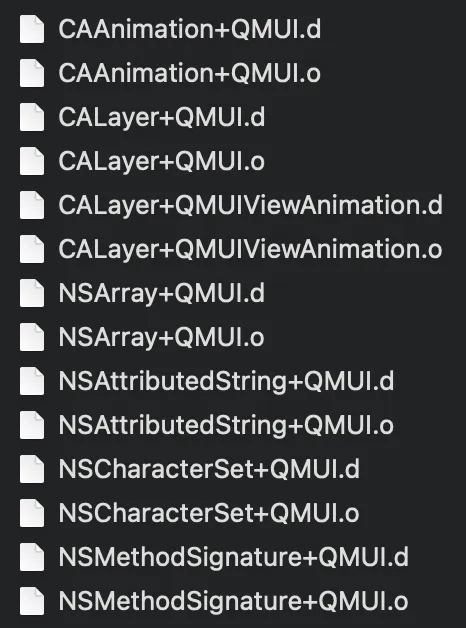Choose the CALayer+QMUI.d list entry
The width and height of the screenshot is (466, 628).
[x=162, y=118]
